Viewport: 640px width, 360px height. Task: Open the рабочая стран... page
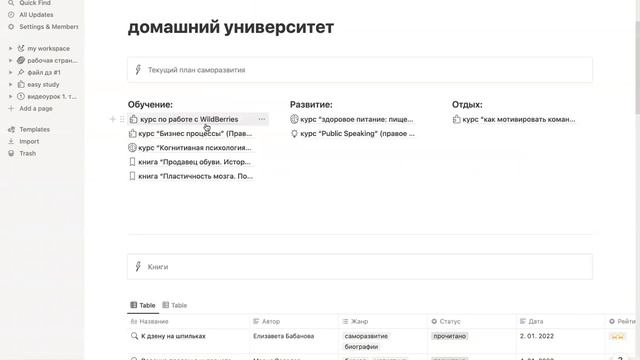52,60
